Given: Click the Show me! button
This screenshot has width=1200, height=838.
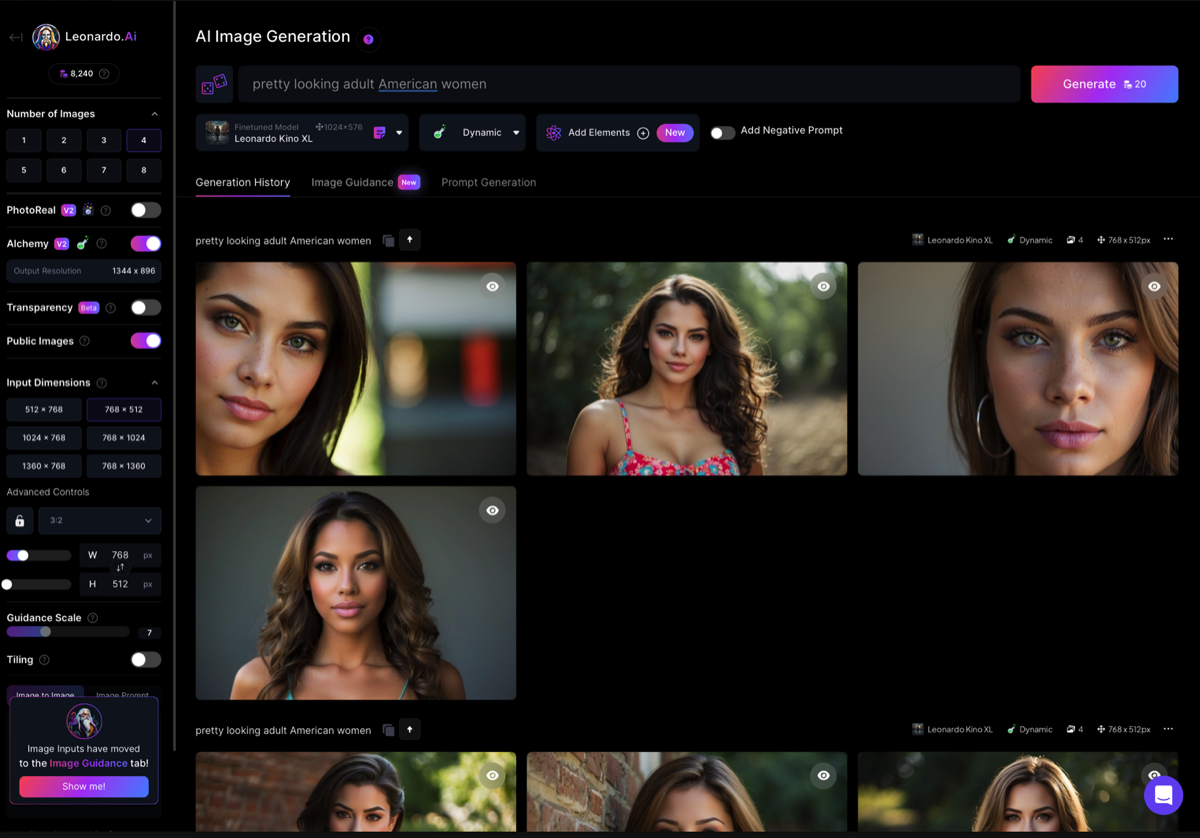Looking at the screenshot, I should pos(84,787).
